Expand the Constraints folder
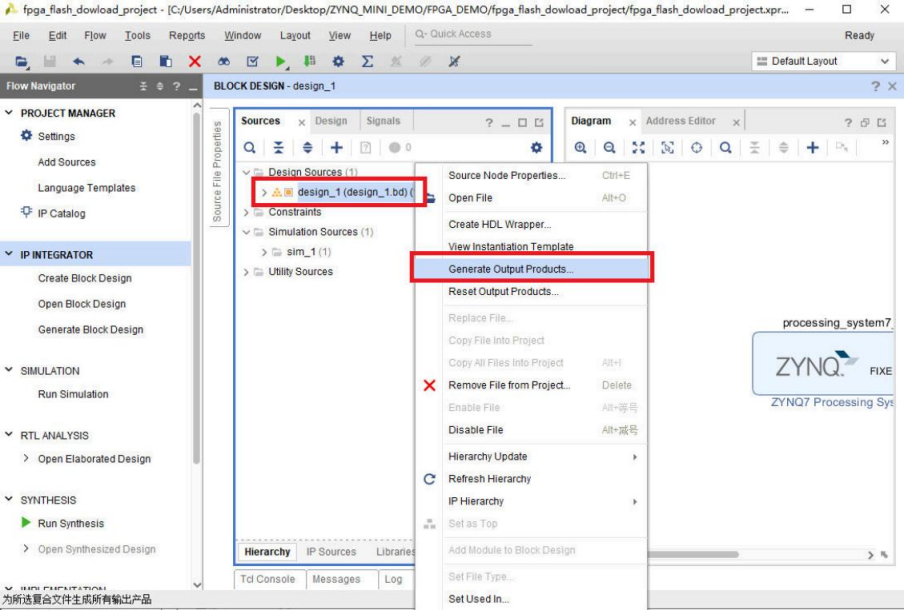904x610 pixels. (247, 212)
